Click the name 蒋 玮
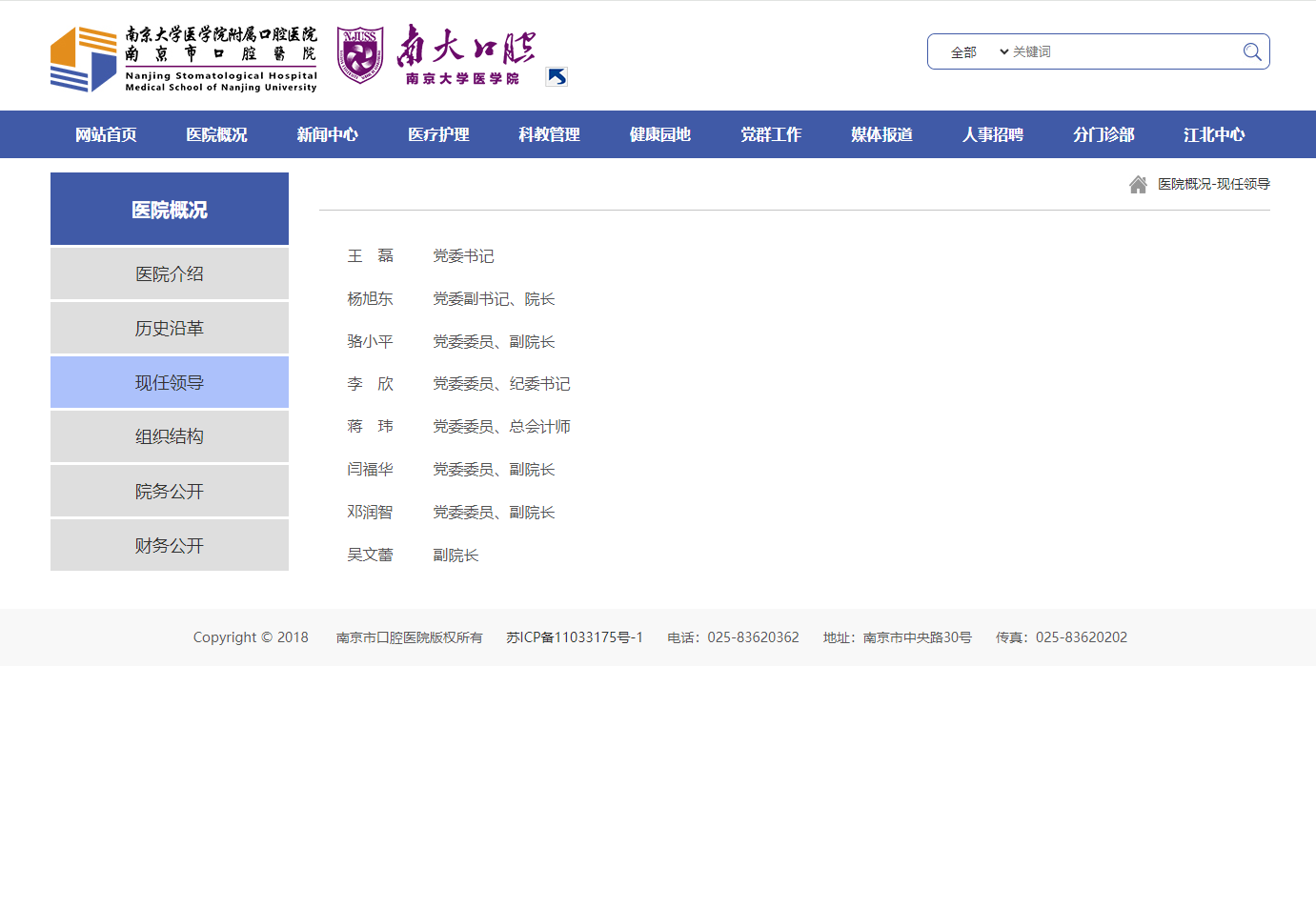Screen dimensions: 1316x909 [x=370, y=426]
